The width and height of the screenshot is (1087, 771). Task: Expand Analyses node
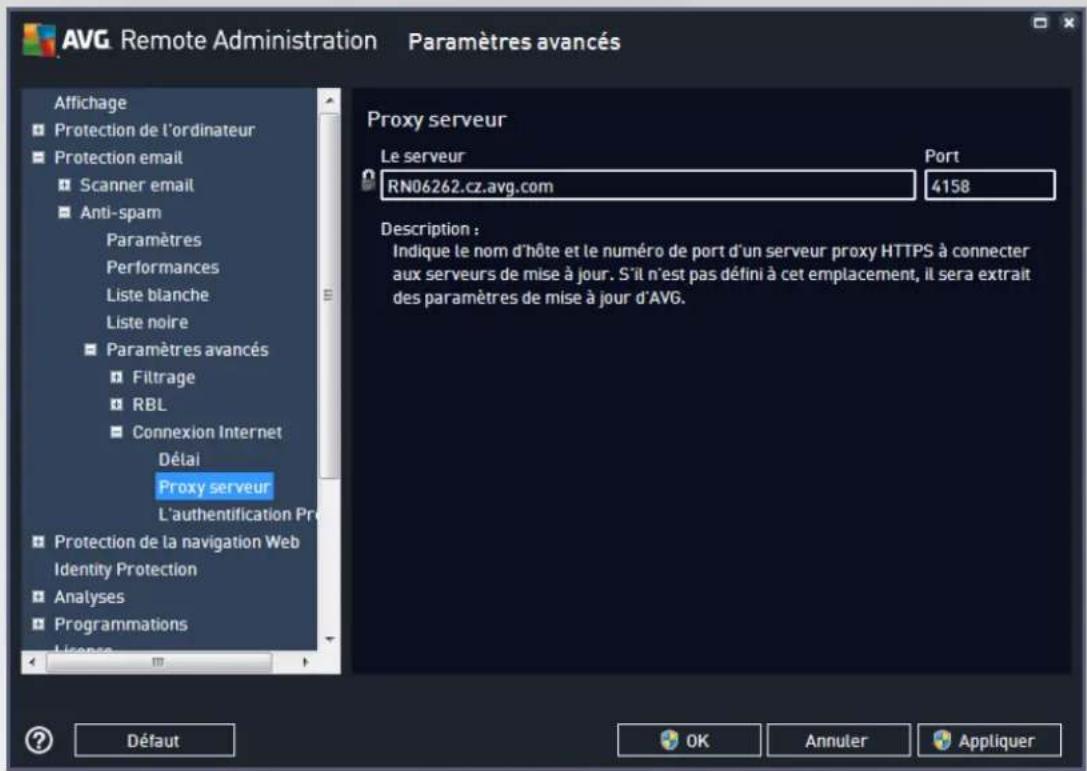(x=39, y=597)
